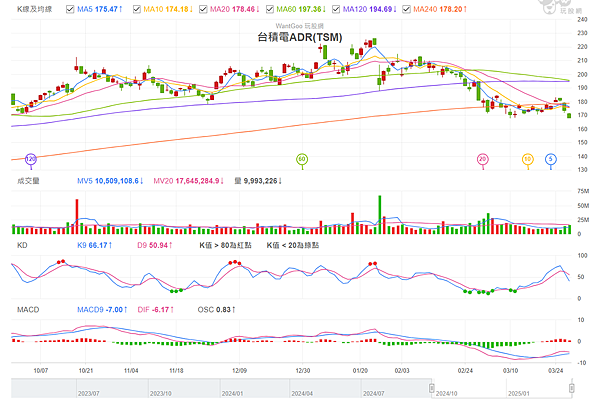The height and width of the screenshot is (401, 600).
Task: Click the 2024/10 label in range navigator
Action: (x=447, y=394)
